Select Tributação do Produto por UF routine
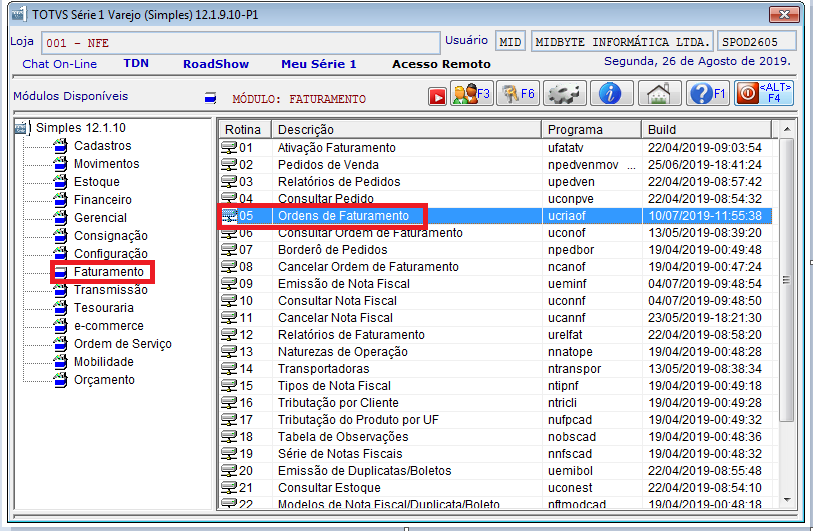This screenshot has height=531, width=813. click(x=496, y=420)
